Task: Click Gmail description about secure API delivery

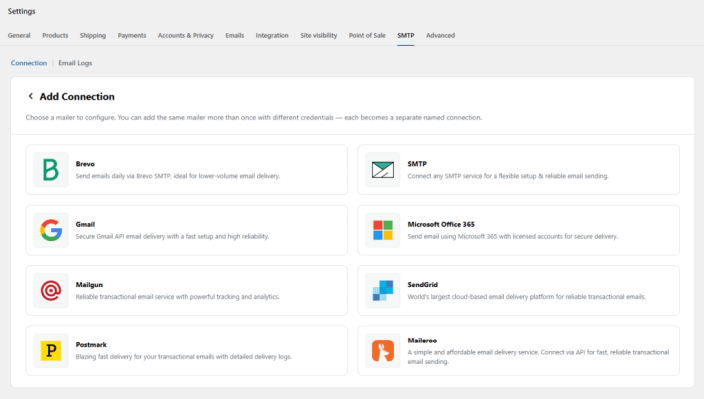Action: tap(172, 236)
